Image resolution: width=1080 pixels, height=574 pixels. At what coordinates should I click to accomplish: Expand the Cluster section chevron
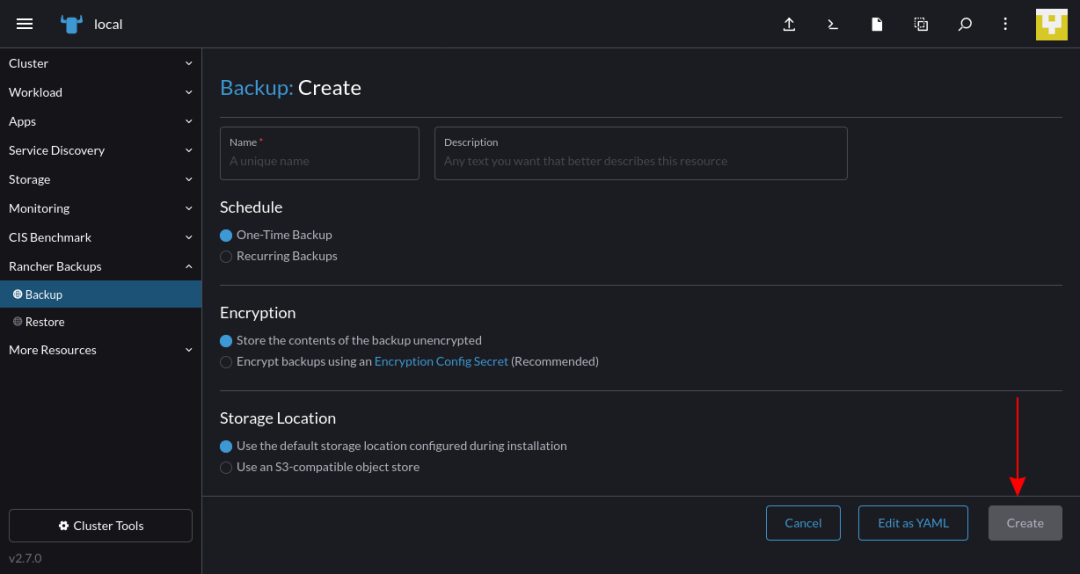pos(189,63)
